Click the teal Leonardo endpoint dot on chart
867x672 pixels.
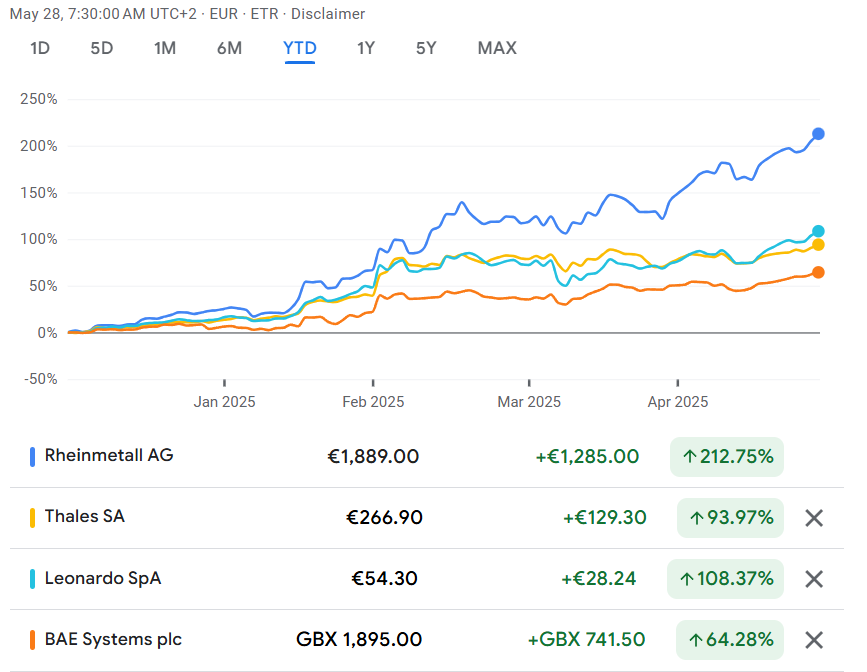tap(818, 231)
